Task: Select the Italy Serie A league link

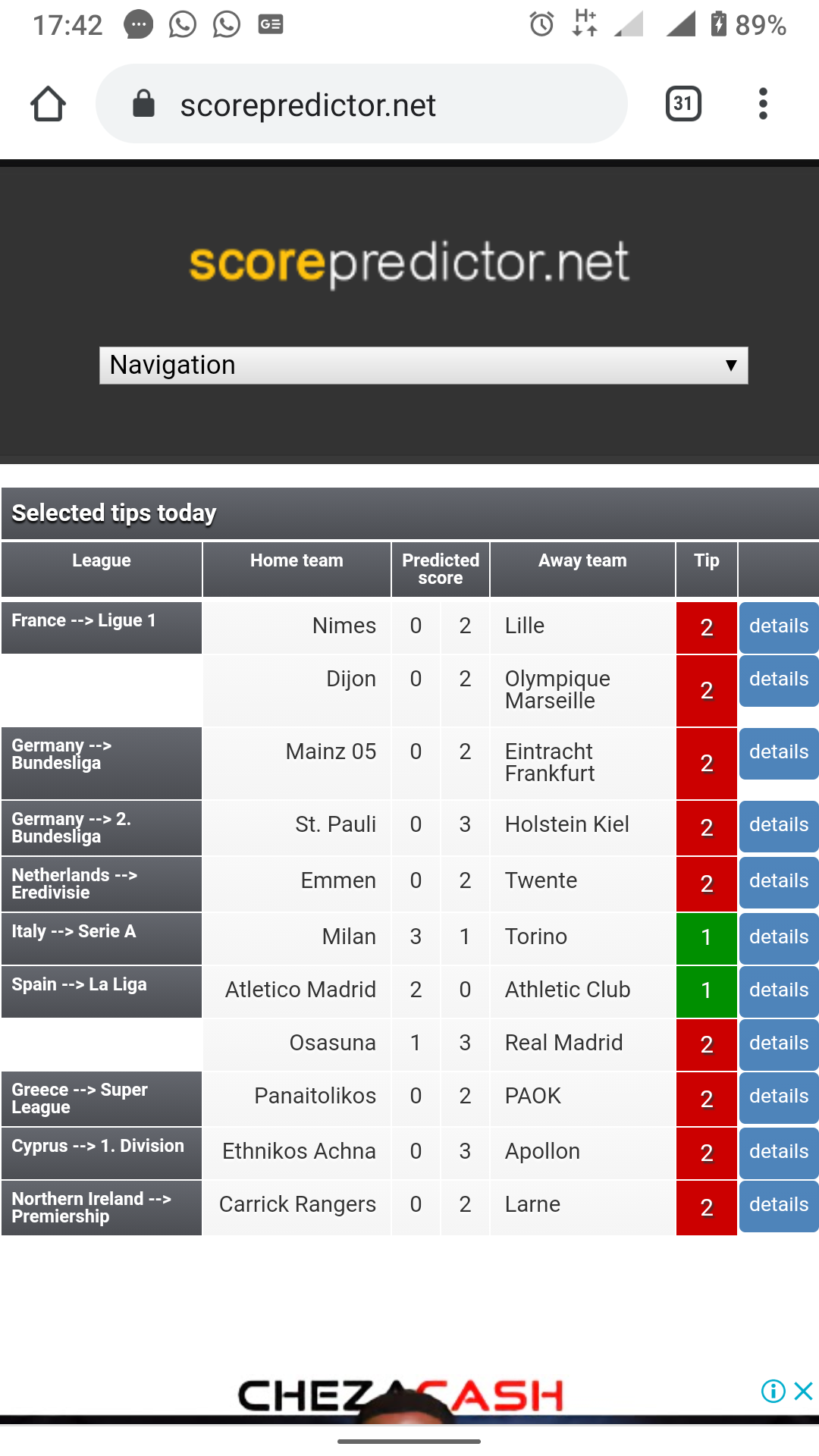Action: [x=74, y=932]
